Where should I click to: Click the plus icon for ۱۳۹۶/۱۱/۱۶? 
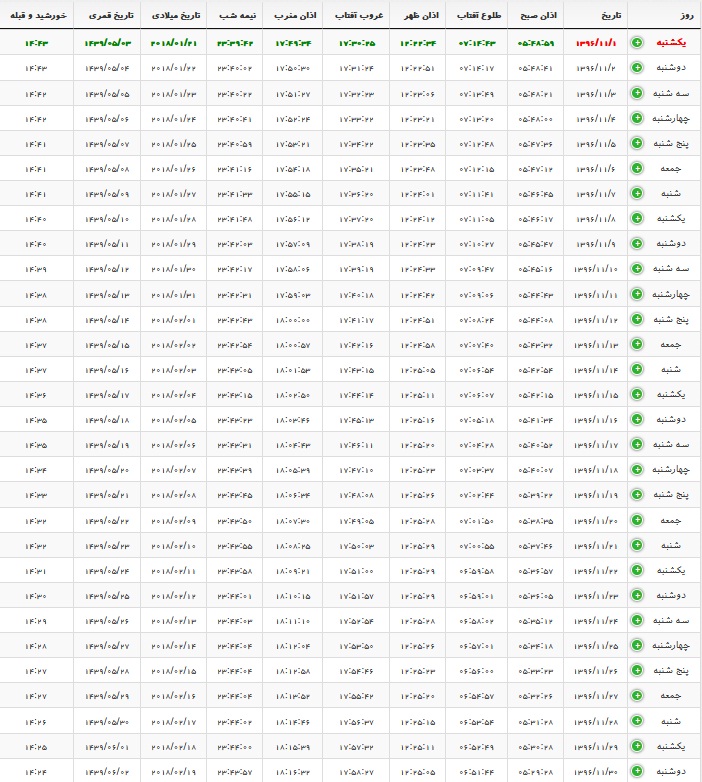pos(637,419)
